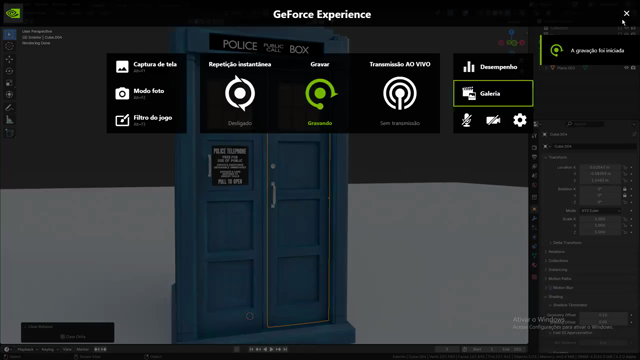The height and width of the screenshot is (360, 640).
Task: Toggle the muted microphone icon
Action: click(x=467, y=120)
